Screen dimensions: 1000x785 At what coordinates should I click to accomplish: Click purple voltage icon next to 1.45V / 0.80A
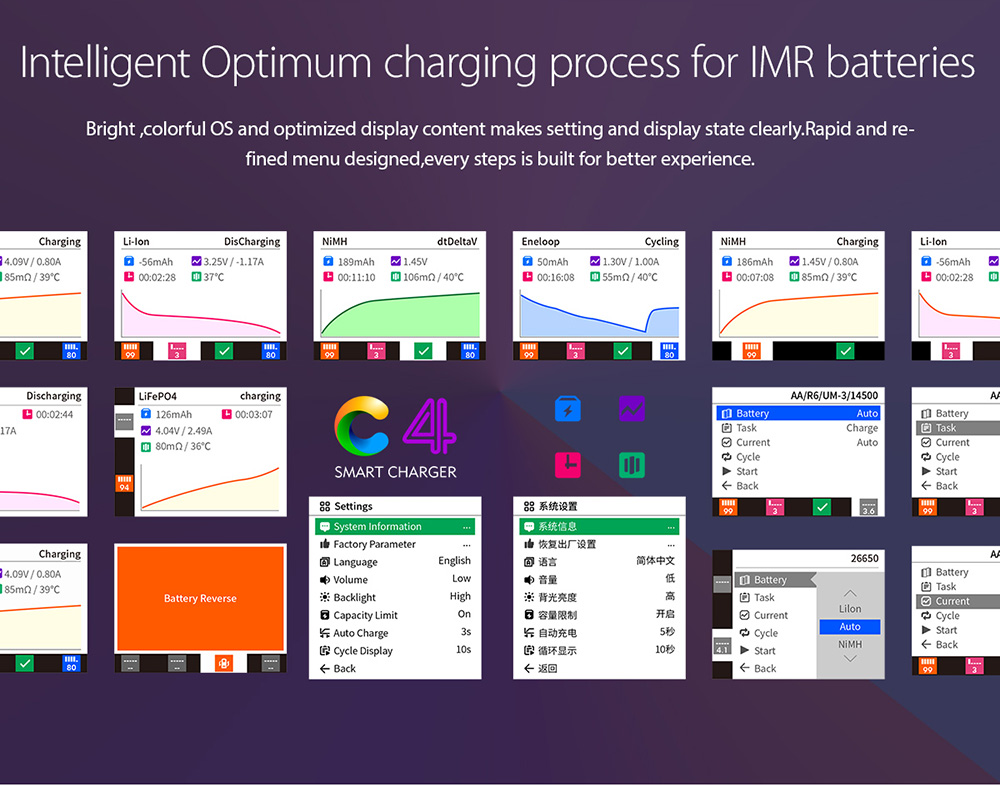point(794,261)
